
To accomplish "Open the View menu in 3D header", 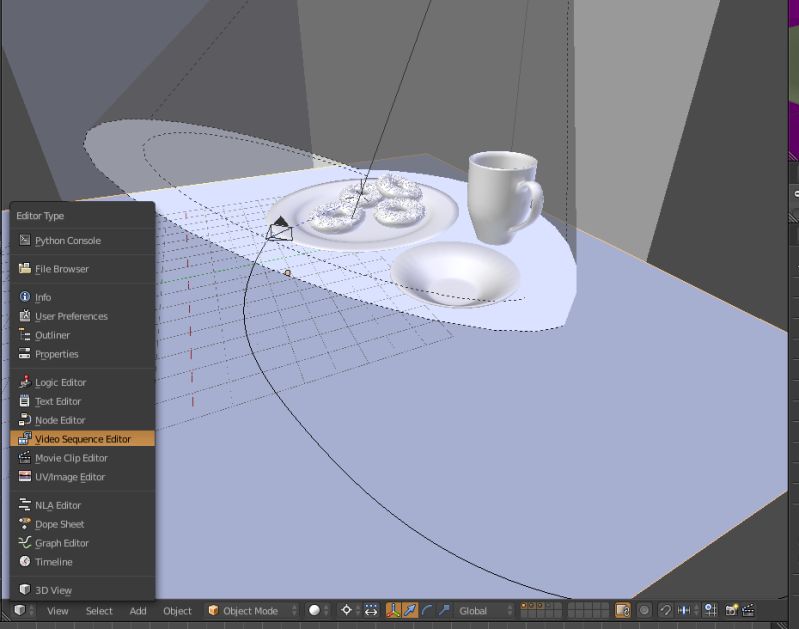I will [58, 611].
